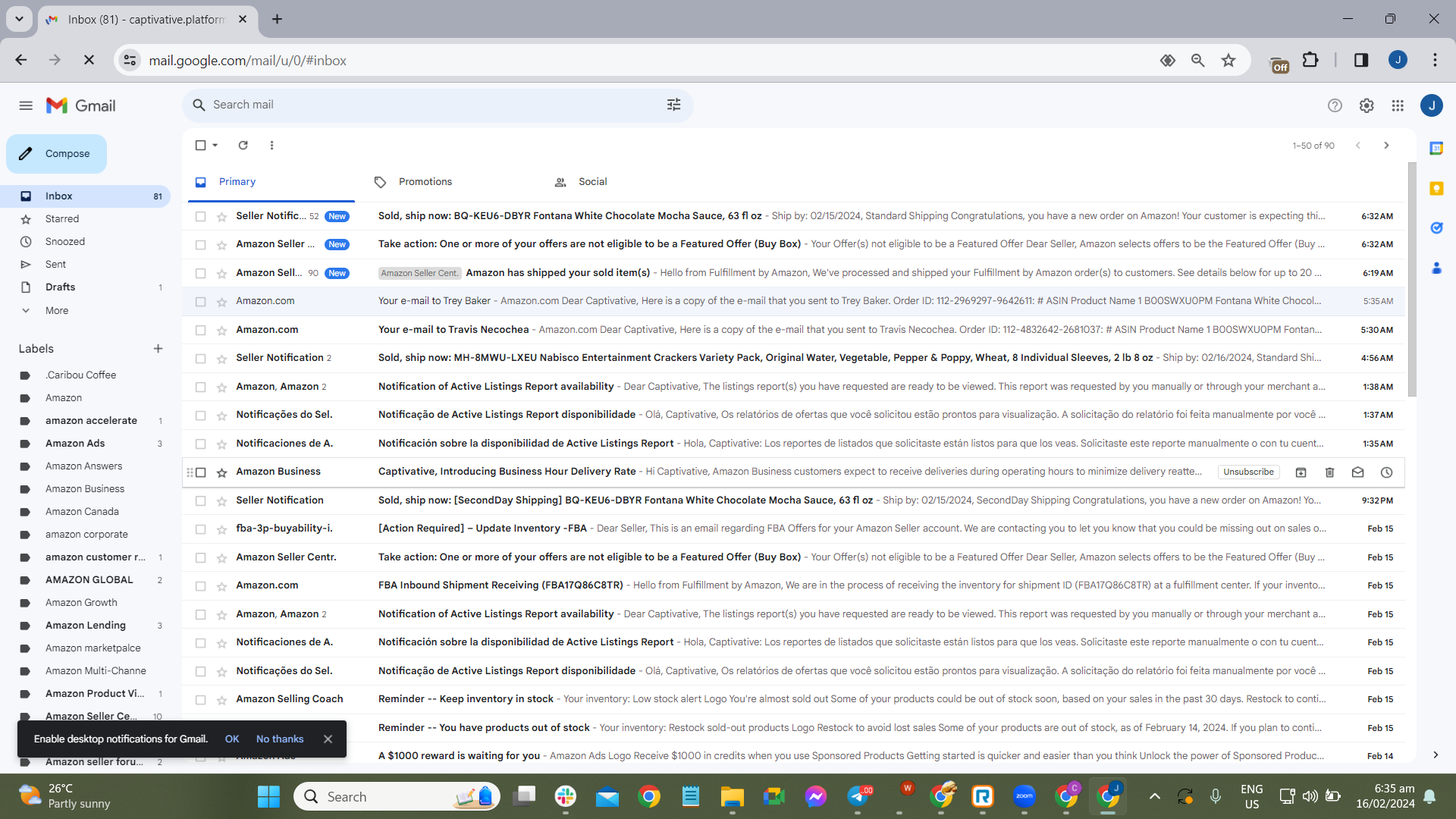
Task: Bookmark this page with star icon
Action: tap(1228, 60)
